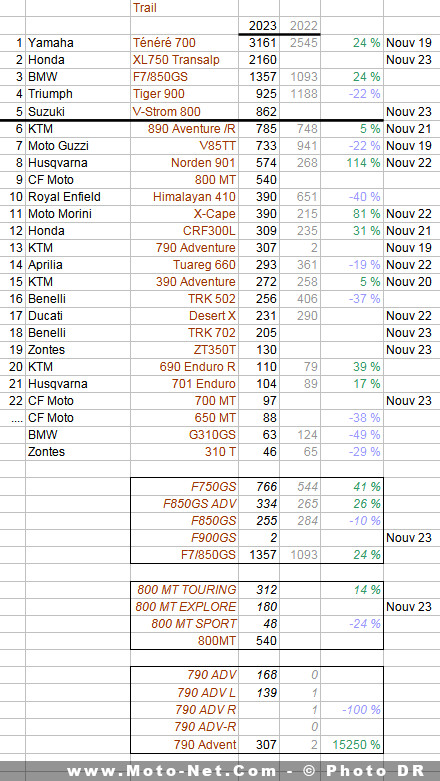Select the 15250 % percentage cell
The width and height of the screenshot is (440, 781).
coord(352,745)
